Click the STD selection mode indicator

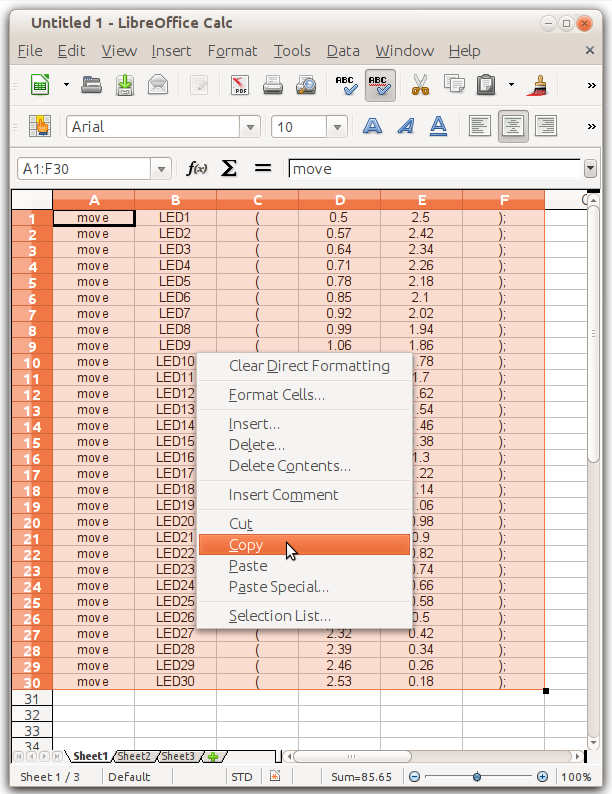pos(241,777)
